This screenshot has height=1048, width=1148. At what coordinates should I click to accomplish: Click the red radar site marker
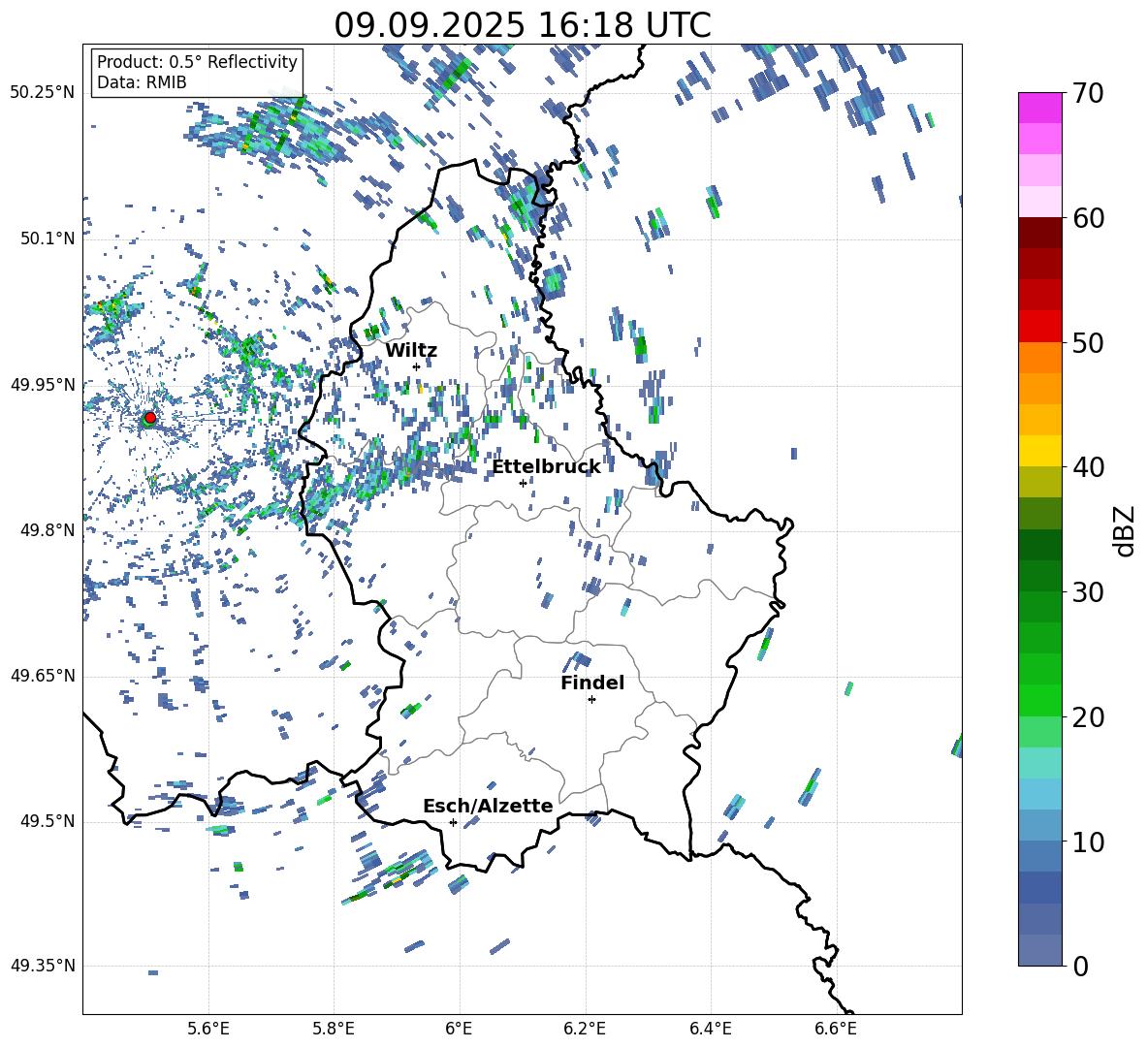coord(150,418)
